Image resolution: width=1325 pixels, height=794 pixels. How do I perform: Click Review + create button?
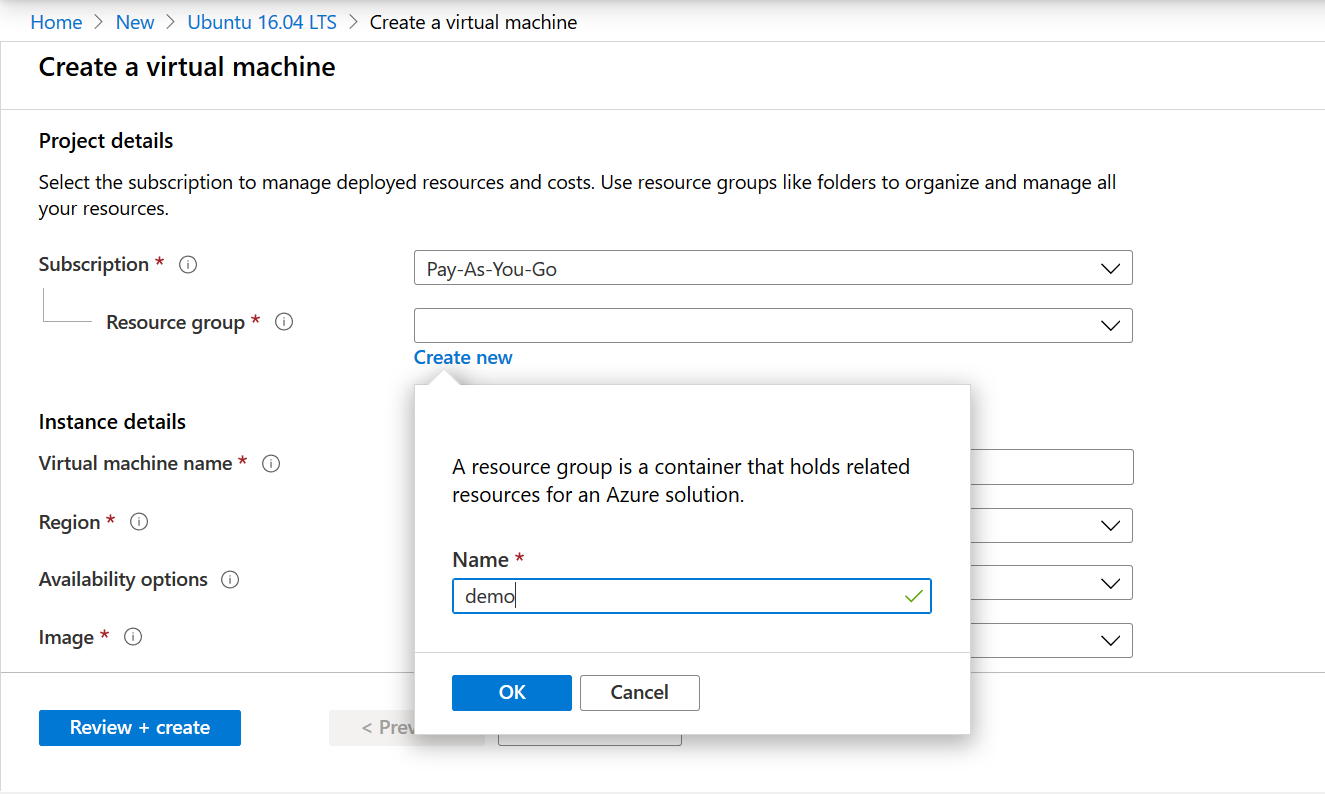tap(140, 728)
